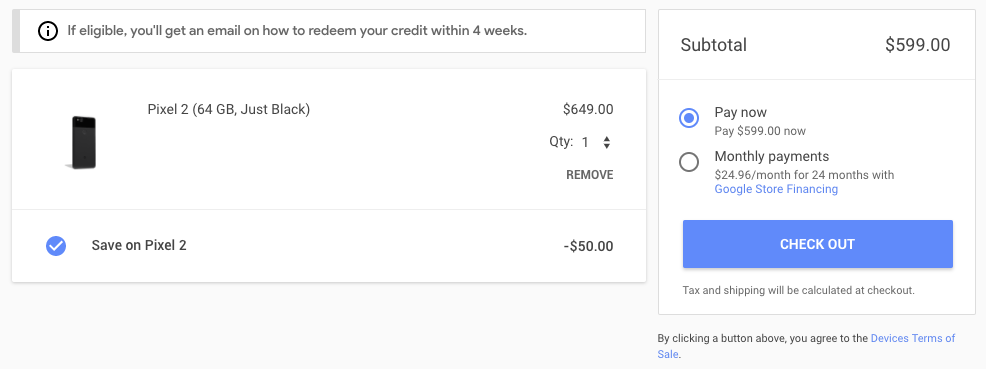Click the CHECK OUT button
Image resolution: width=986 pixels, height=369 pixels.
pyautogui.click(x=817, y=244)
